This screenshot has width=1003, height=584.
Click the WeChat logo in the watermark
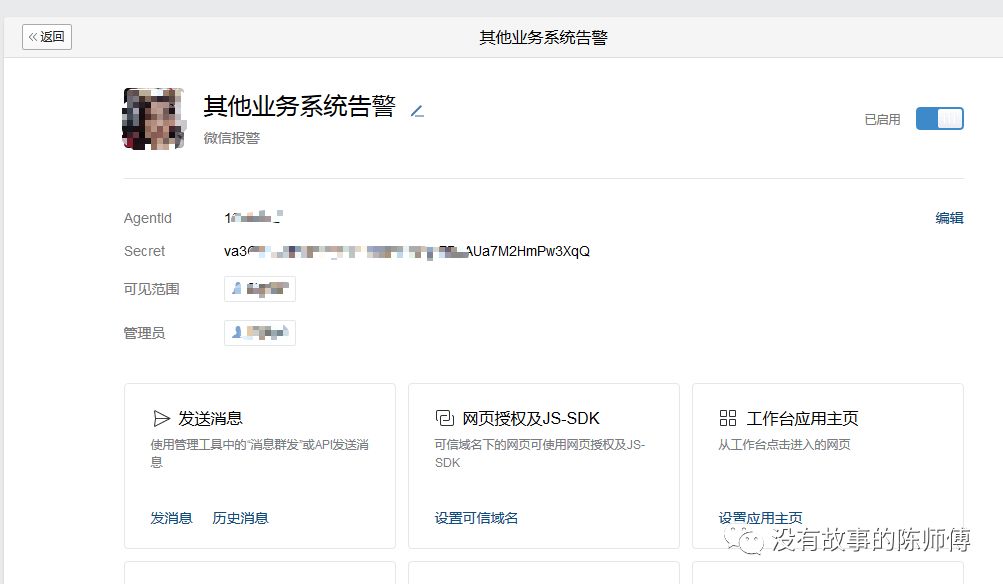click(745, 540)
